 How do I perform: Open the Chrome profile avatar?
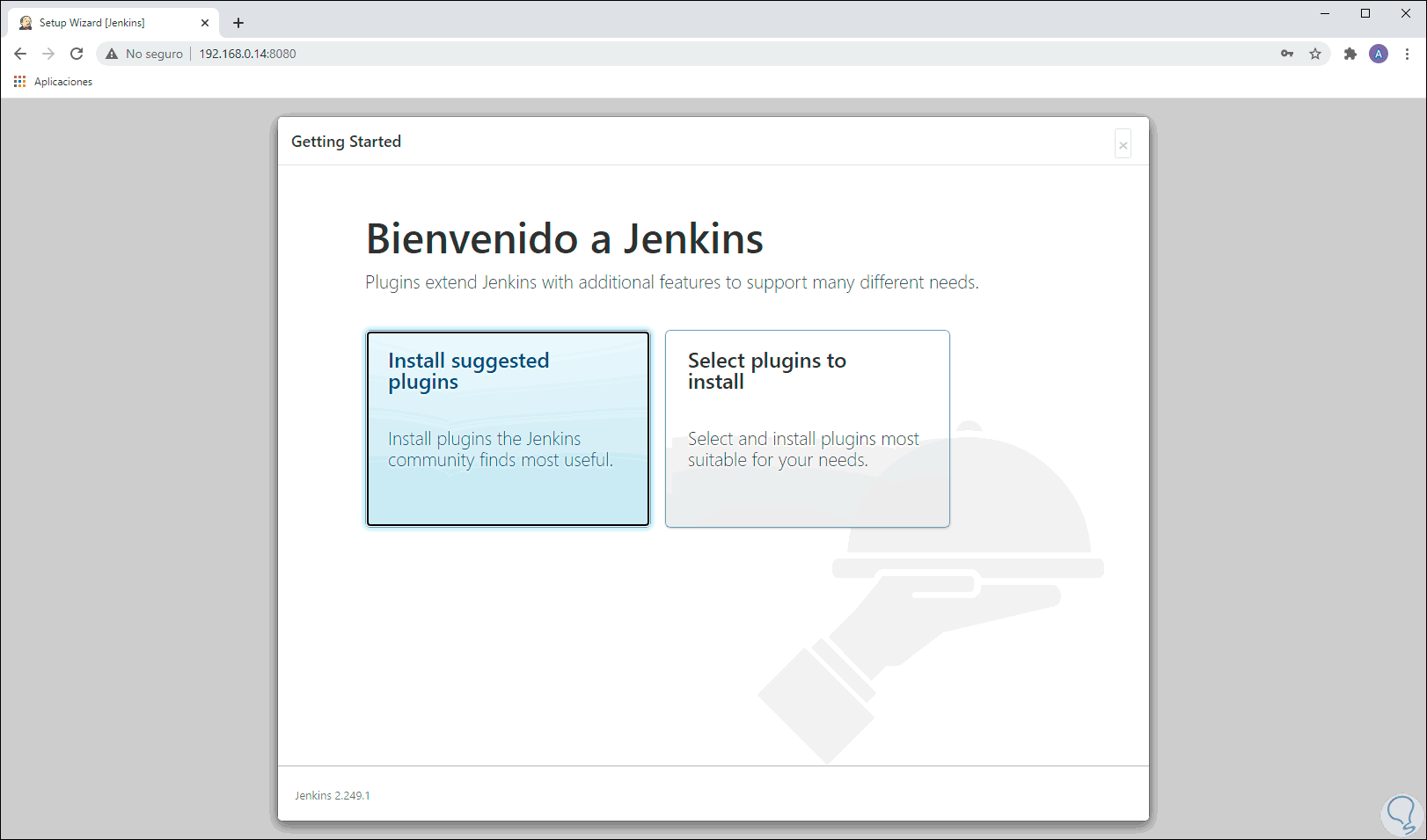[x=1379, y=54]
